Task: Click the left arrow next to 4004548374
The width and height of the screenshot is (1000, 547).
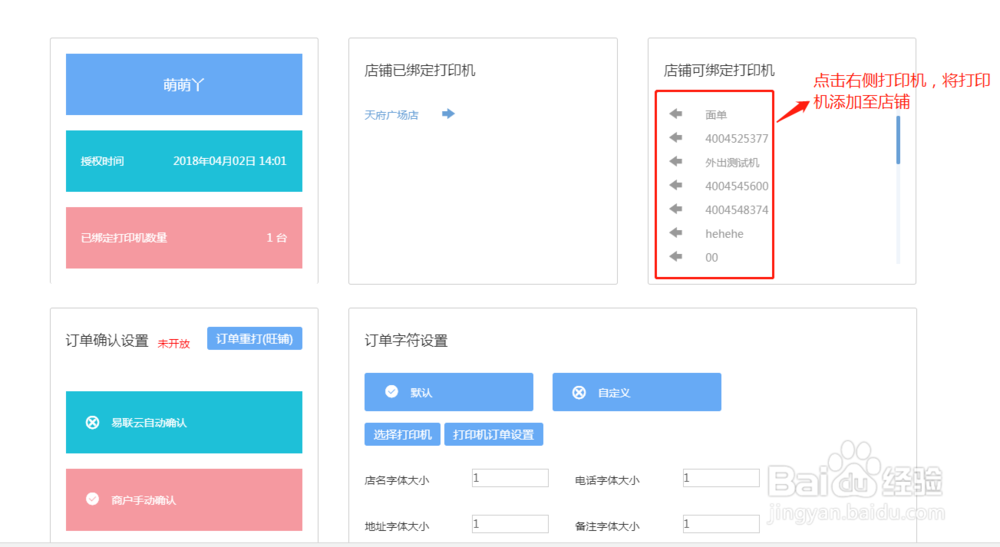Action: (x=676, y=209)
